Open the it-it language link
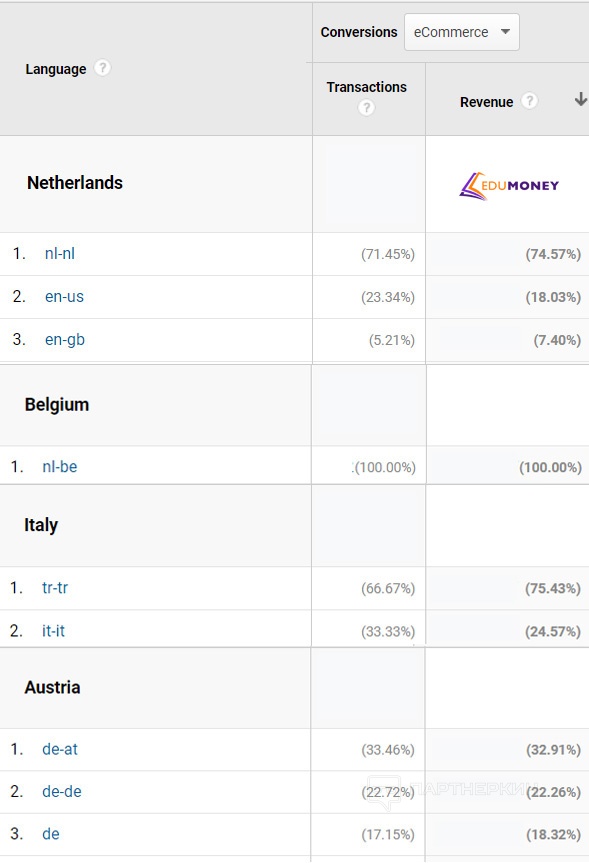 tap(53, 631)
